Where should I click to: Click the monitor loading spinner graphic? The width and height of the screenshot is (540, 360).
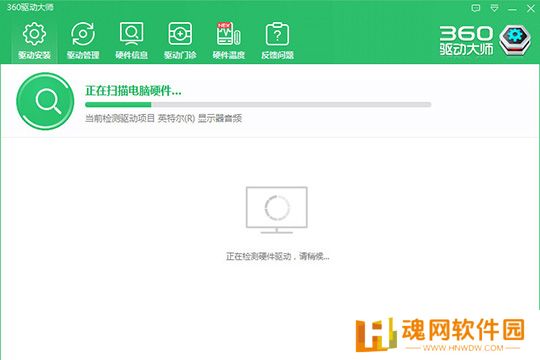tap(277, 209)
